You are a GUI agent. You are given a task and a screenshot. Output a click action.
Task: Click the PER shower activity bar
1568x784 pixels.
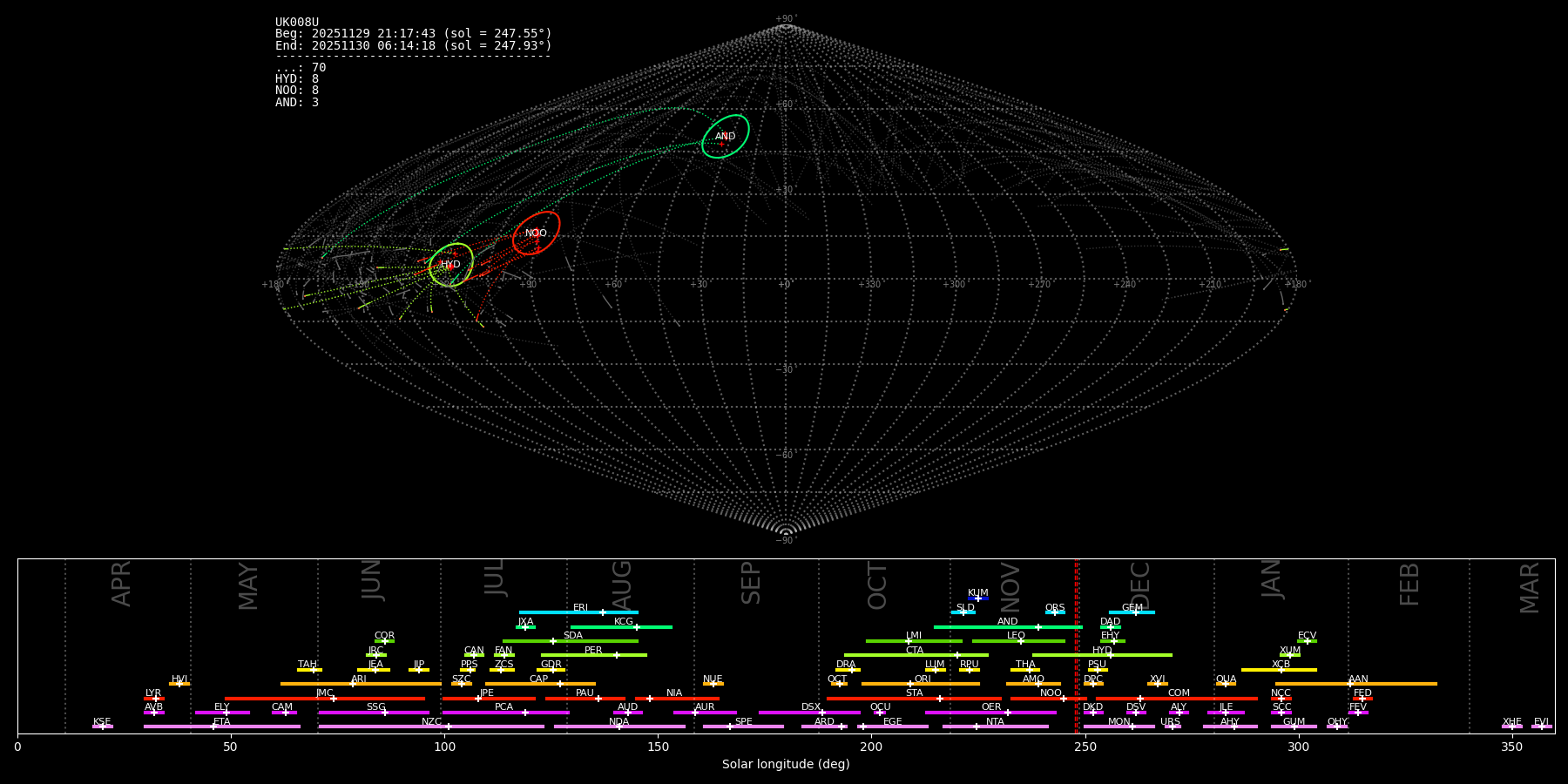(x=593, y=655)
